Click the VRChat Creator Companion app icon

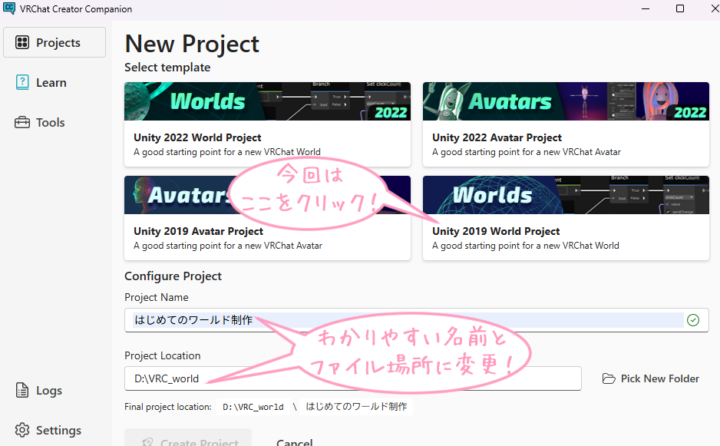9,8
